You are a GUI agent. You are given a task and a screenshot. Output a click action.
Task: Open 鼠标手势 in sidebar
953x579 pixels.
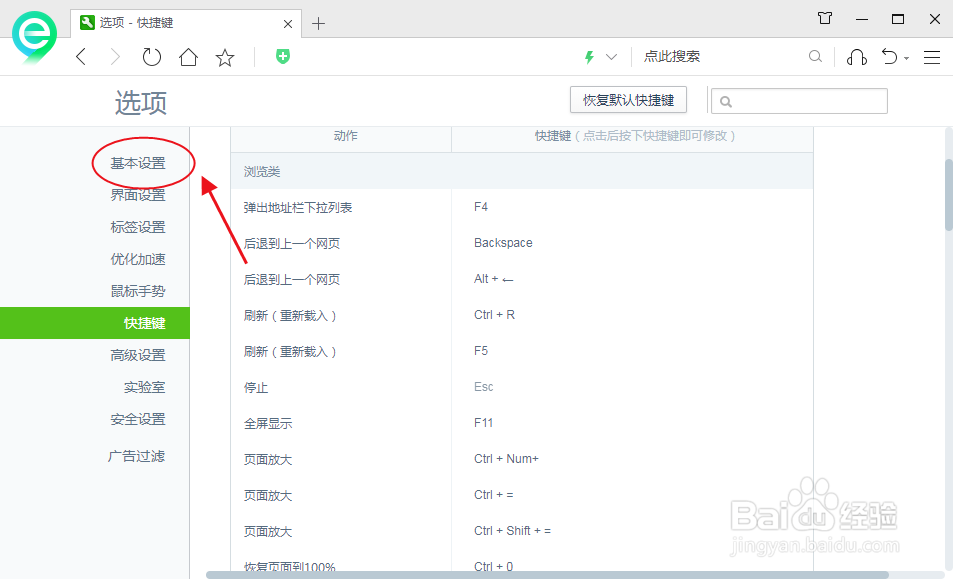(x=138, y=291)
